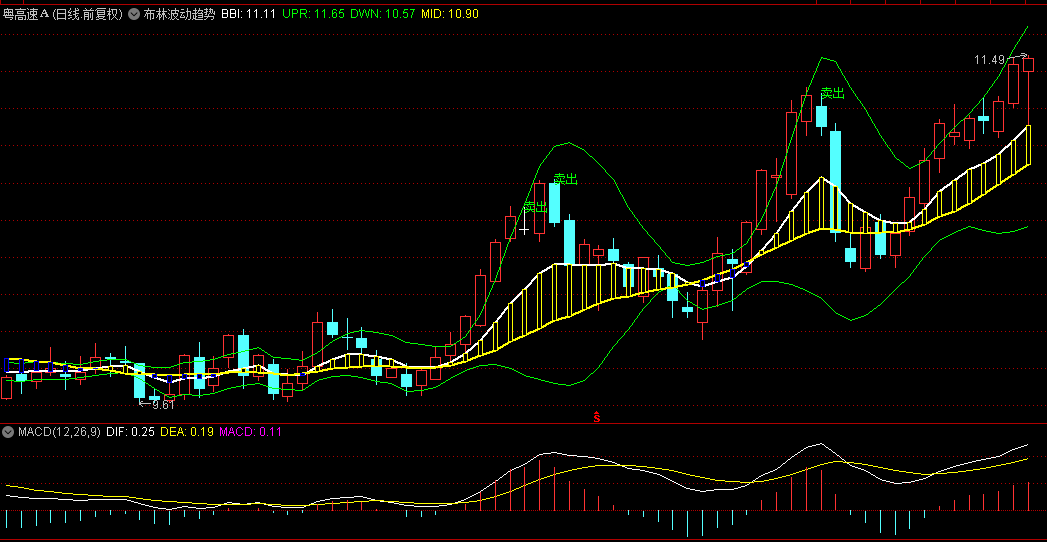Screen dimensions: 1047x542
Task: Click the red S marker on the time axis
Action: click(597, 418)
